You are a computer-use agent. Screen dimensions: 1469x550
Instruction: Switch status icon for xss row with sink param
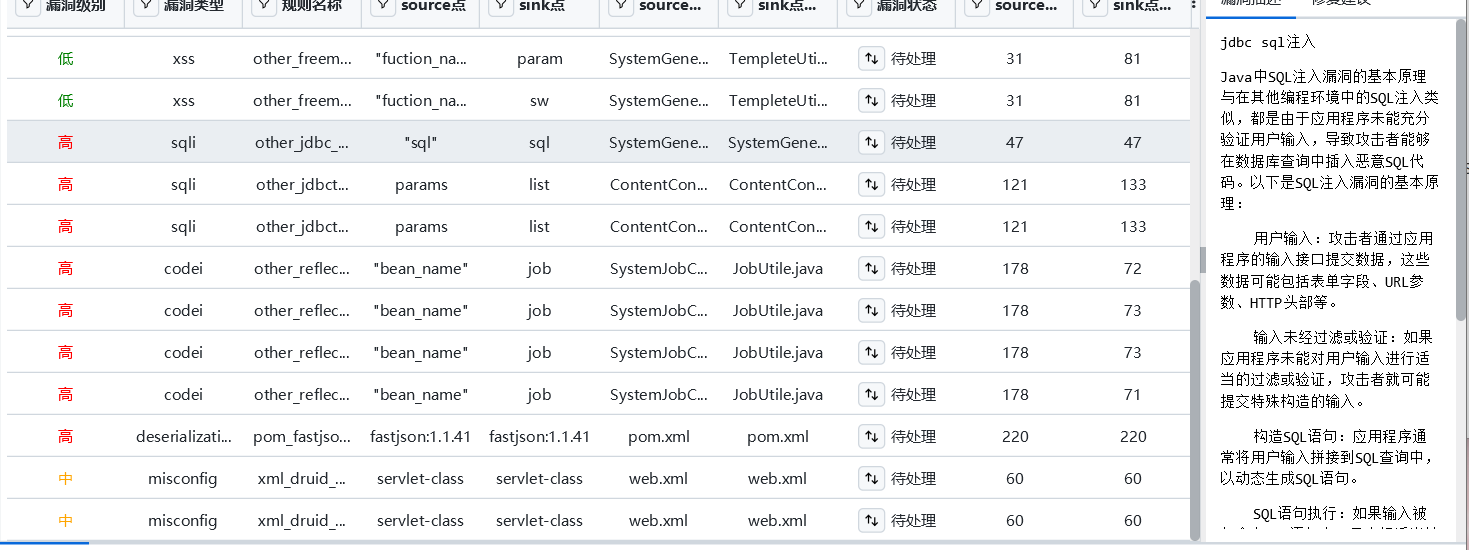[871, 59]
